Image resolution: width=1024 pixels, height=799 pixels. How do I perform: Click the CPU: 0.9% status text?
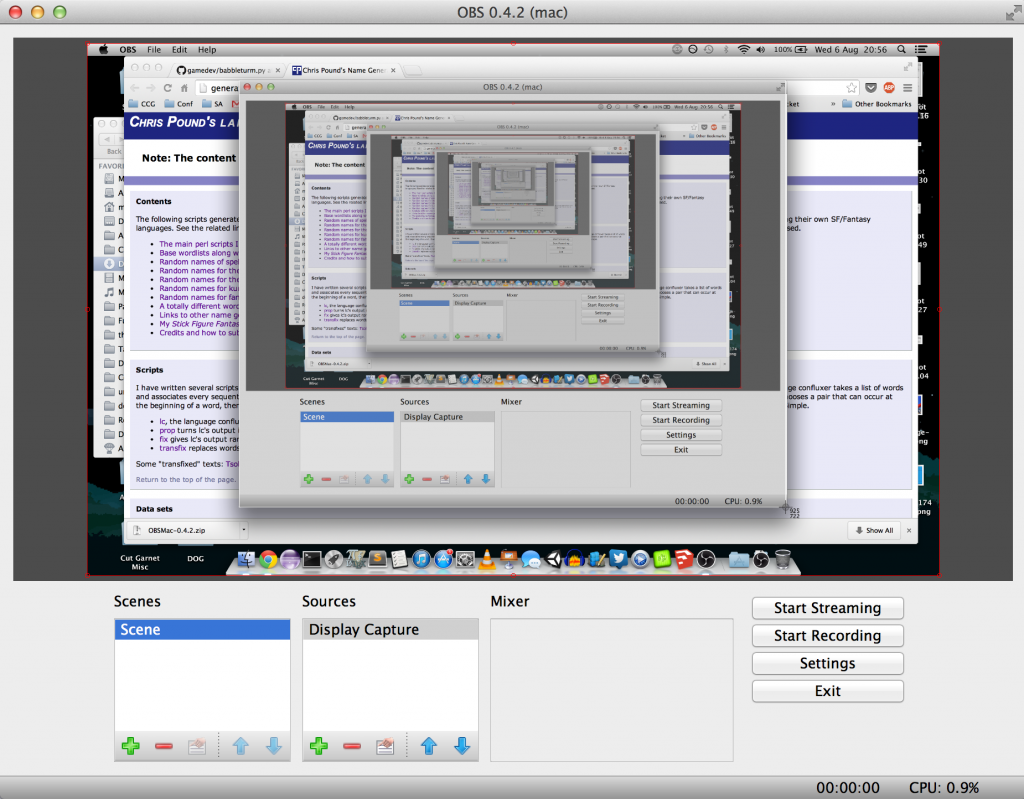point(944,787)
